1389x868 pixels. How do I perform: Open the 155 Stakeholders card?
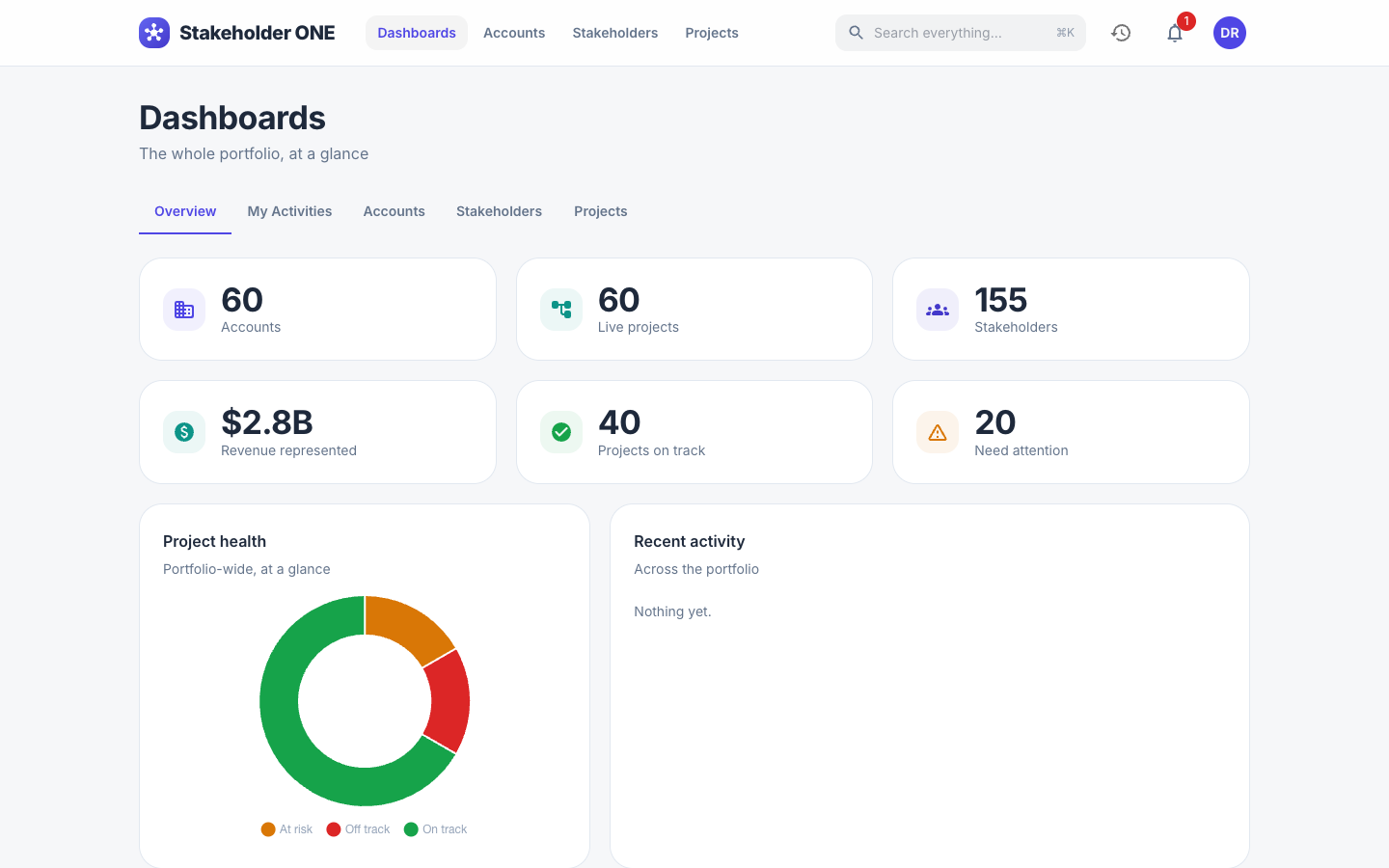click(1071, 310)
